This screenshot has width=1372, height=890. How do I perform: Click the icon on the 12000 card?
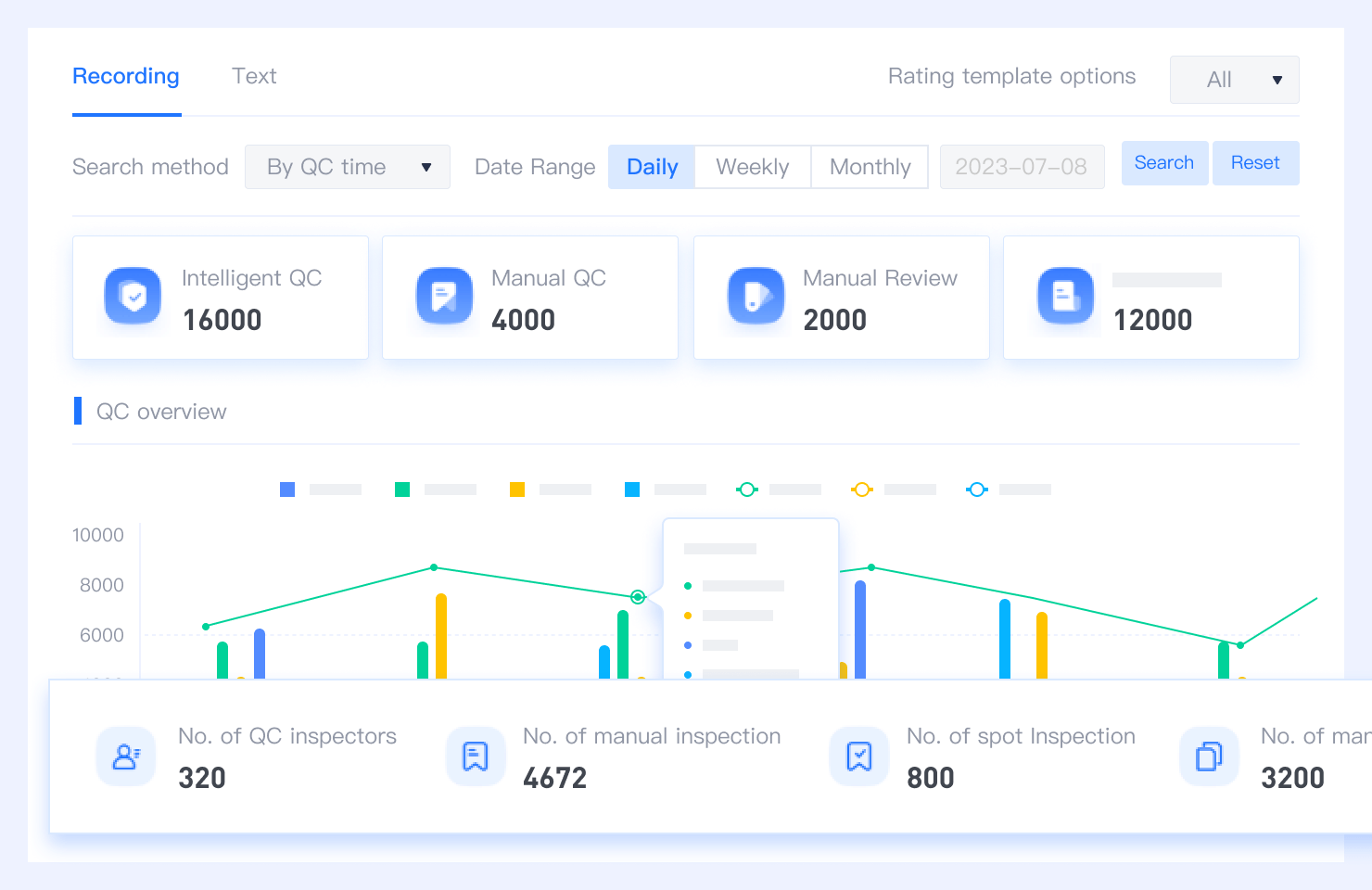1066,297
